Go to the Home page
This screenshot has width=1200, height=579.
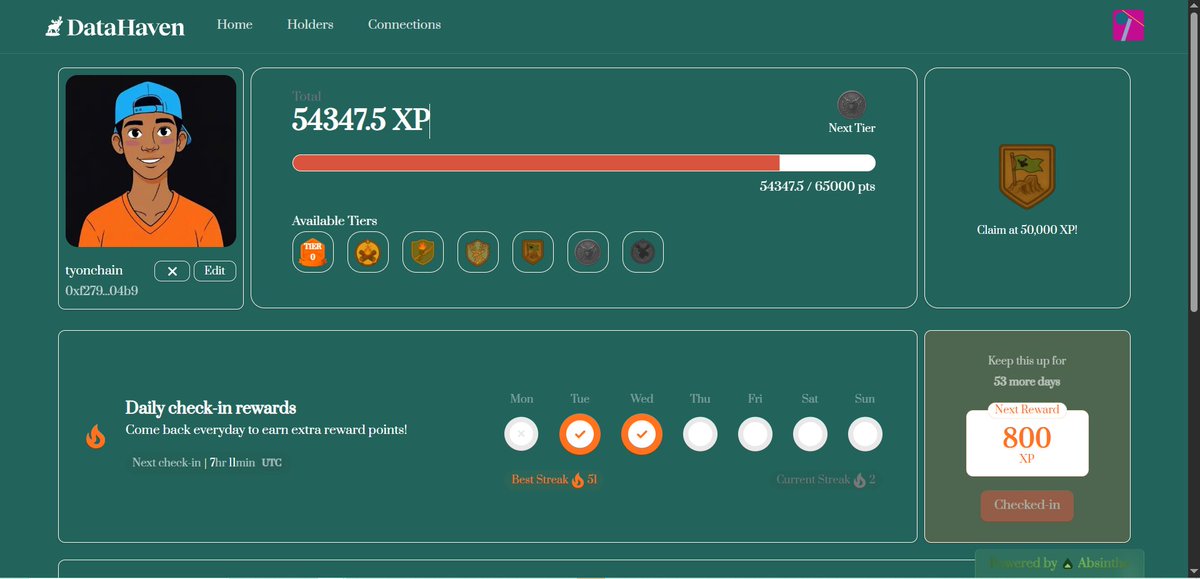click(235, 24)
